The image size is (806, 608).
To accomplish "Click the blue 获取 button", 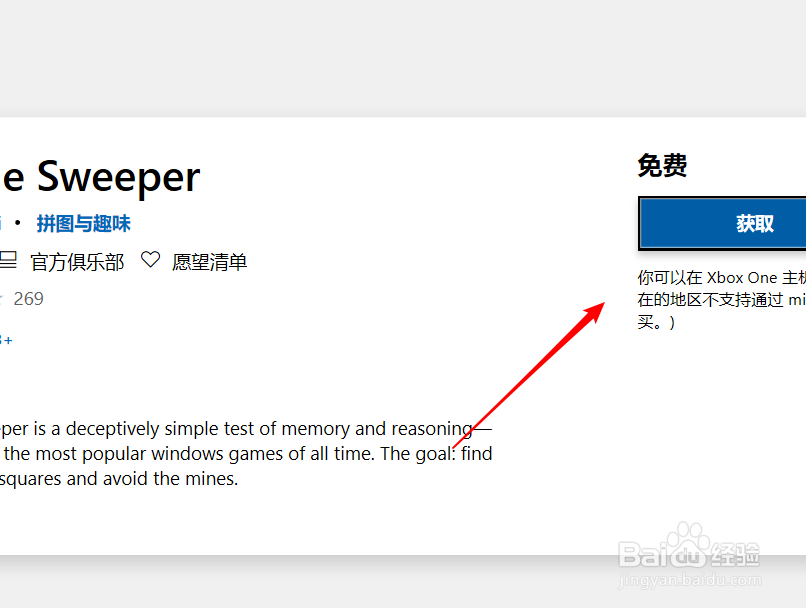I will click(722, 224).
